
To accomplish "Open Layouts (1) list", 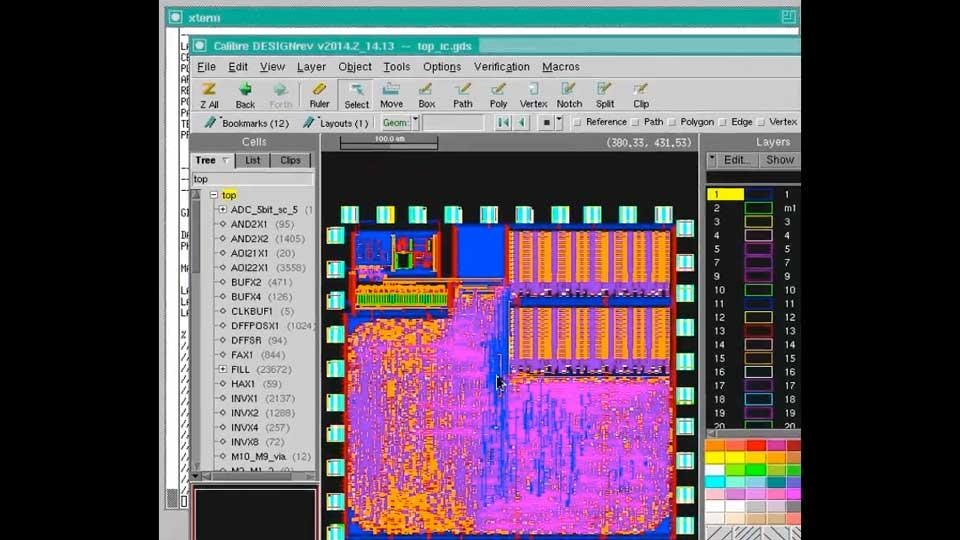I will coord(336,123).
